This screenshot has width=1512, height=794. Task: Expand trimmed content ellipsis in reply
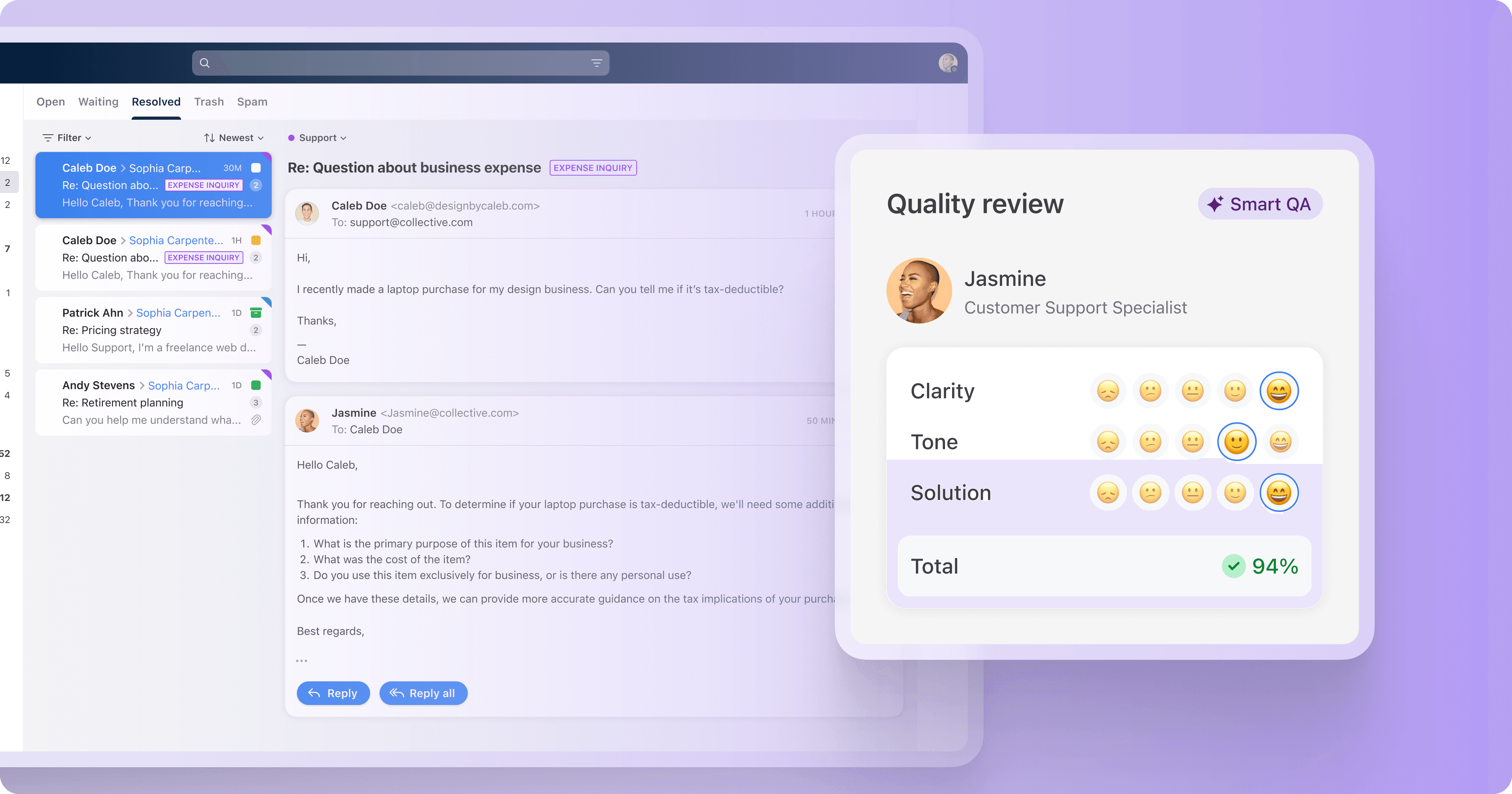click(x=301, y=661)
